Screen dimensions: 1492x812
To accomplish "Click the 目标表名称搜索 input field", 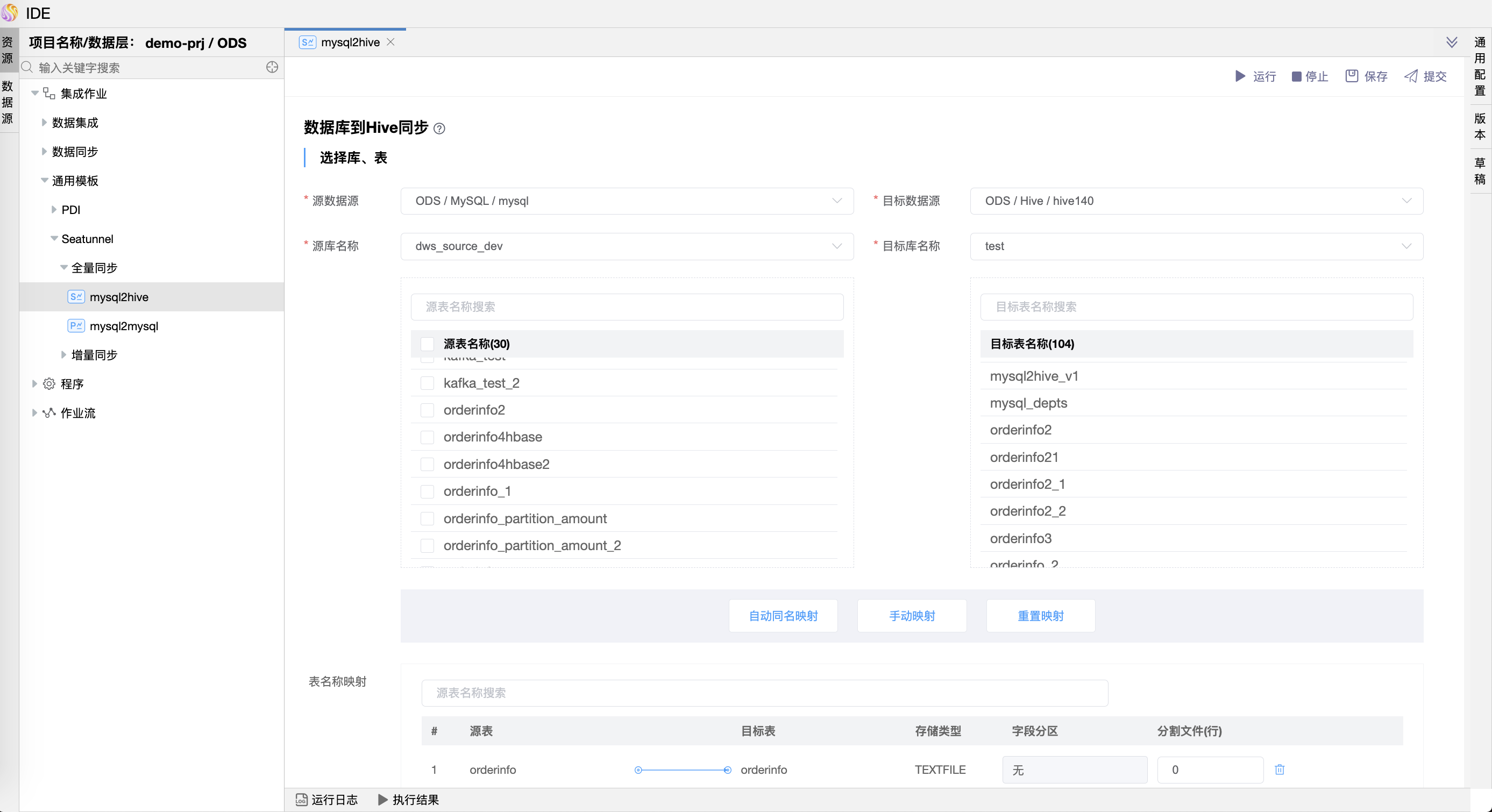I will coord(1196,307).
